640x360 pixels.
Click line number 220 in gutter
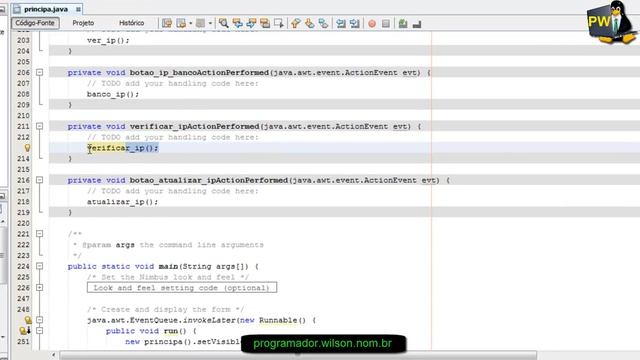coord(23,223)
